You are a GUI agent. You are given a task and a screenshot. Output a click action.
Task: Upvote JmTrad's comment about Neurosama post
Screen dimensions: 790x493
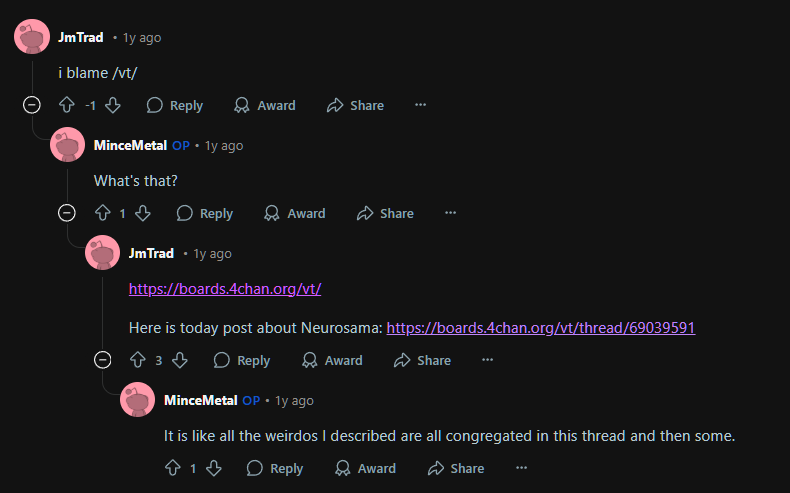click(x=138, y=360)
